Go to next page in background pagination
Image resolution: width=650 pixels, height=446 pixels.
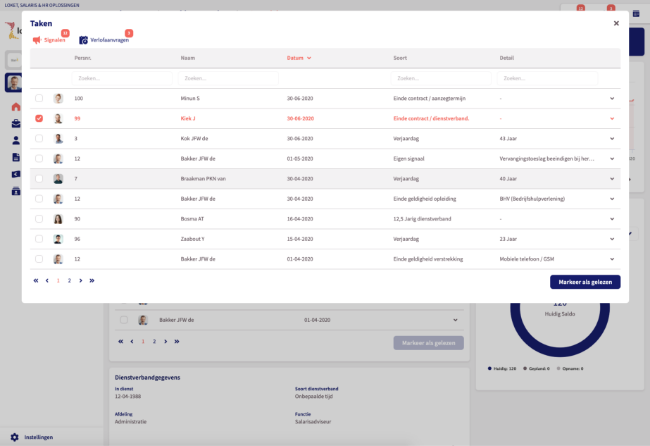pyautogui.click(x=165, y=341)
